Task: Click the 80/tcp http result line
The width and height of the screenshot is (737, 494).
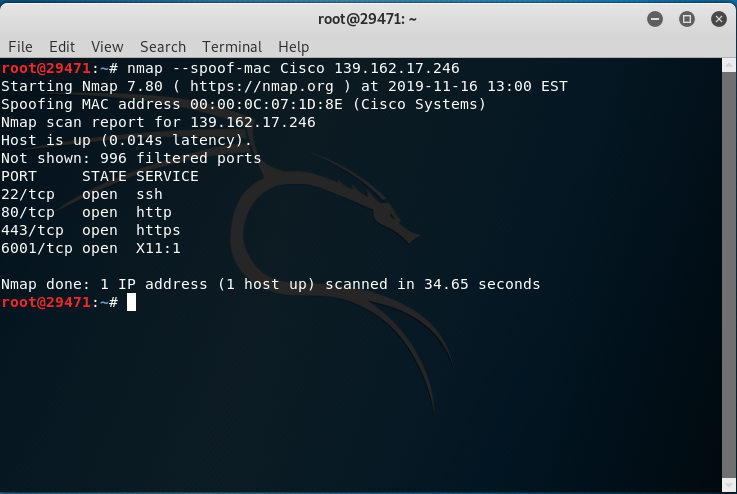Action: pyautogui.click(x=86, y=212)
